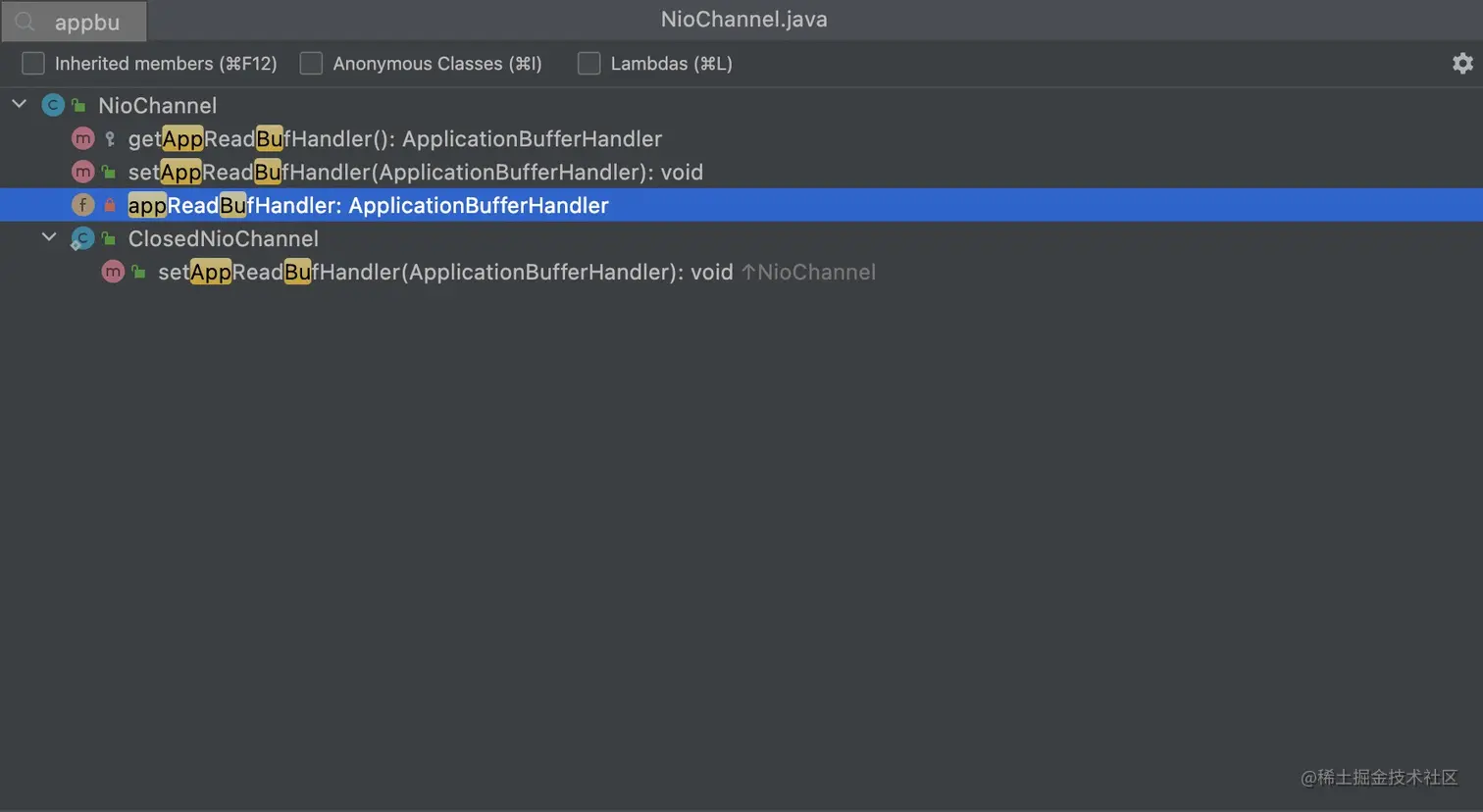
Task: Click the search magnifier icon
Action: coord(25,22)
